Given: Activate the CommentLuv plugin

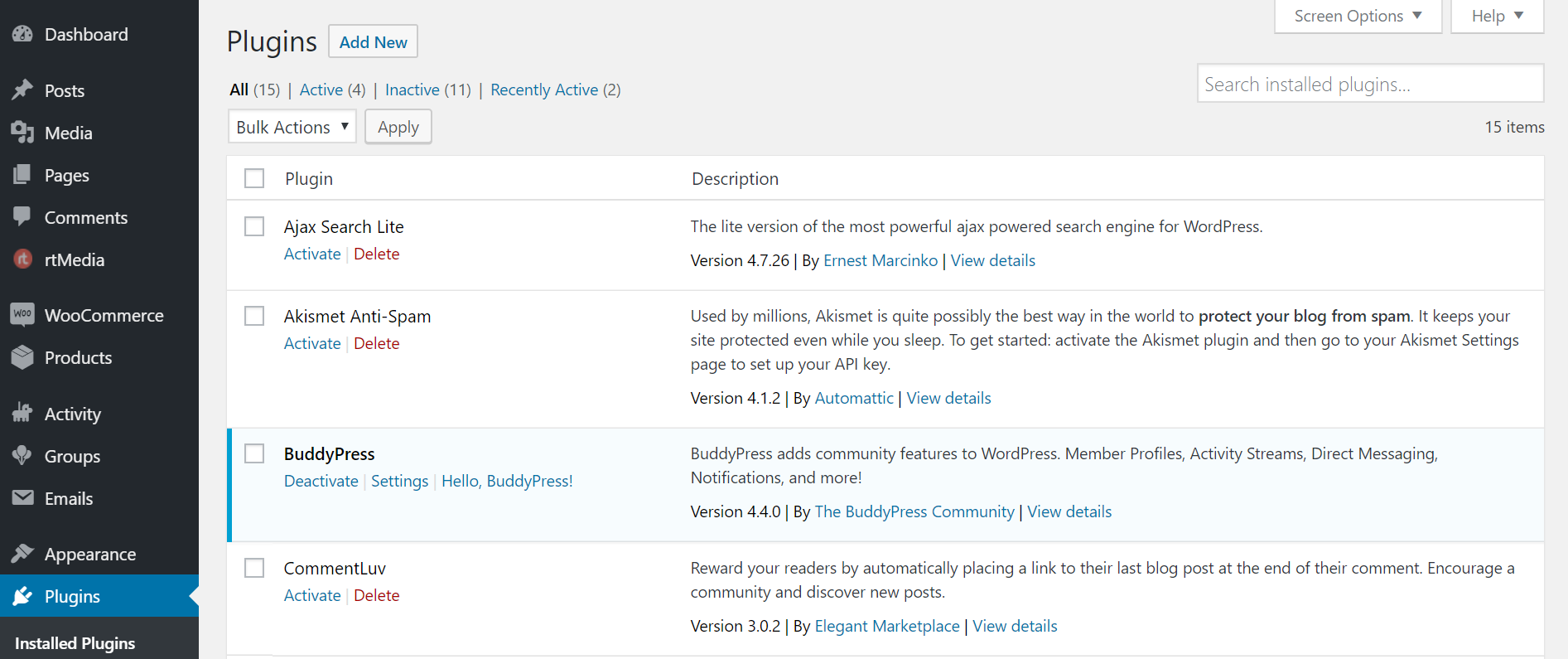Looking at the screenshot, I should coord(312,595).
